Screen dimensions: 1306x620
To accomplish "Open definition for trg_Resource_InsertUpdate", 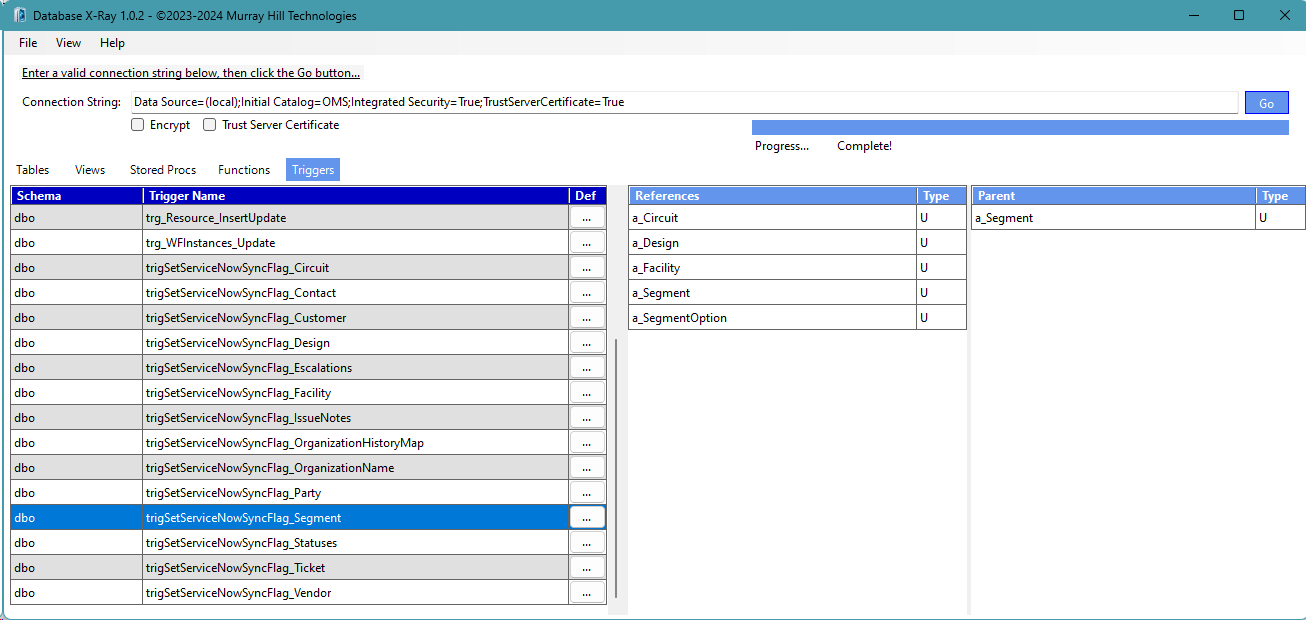I will (587, 217).
